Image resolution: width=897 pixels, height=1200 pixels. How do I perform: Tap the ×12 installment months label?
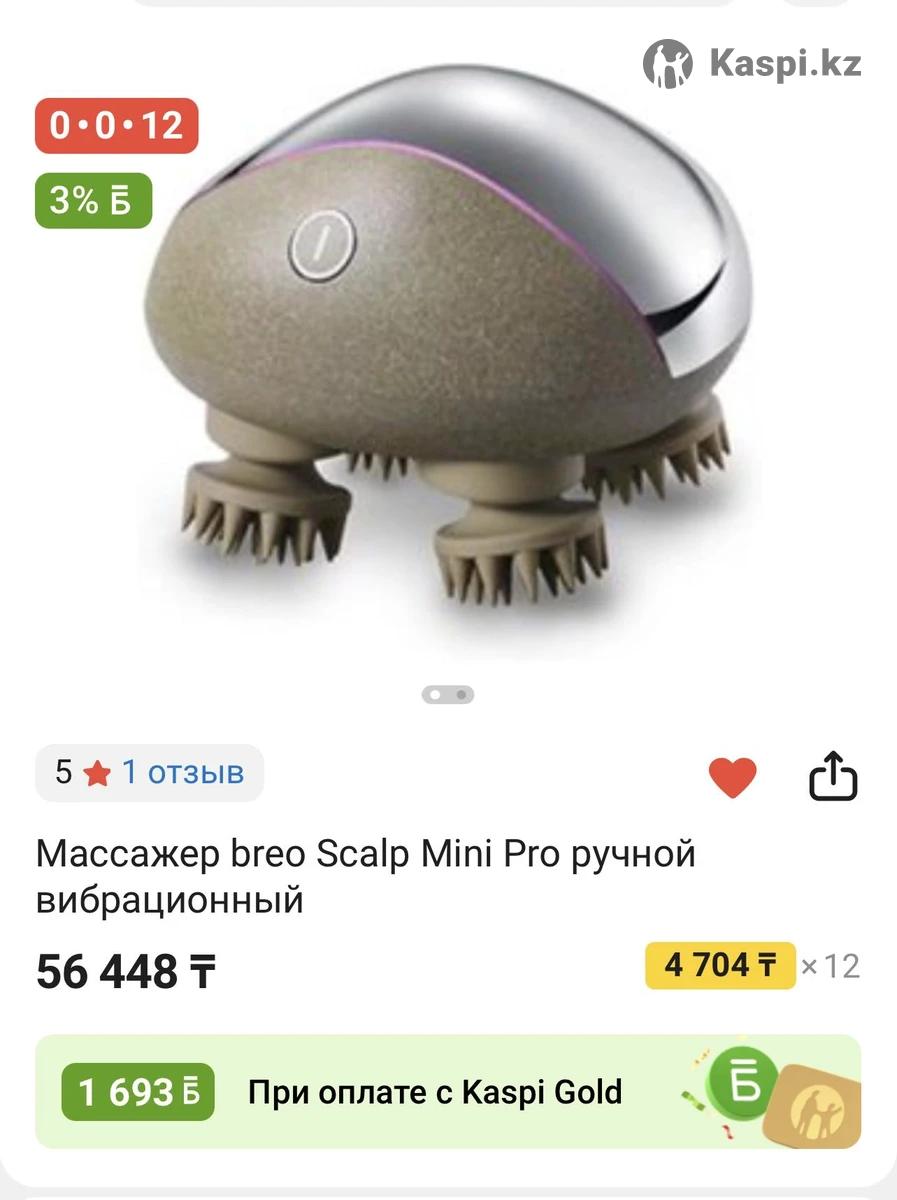pyautogui.click(x=830, y=966)
